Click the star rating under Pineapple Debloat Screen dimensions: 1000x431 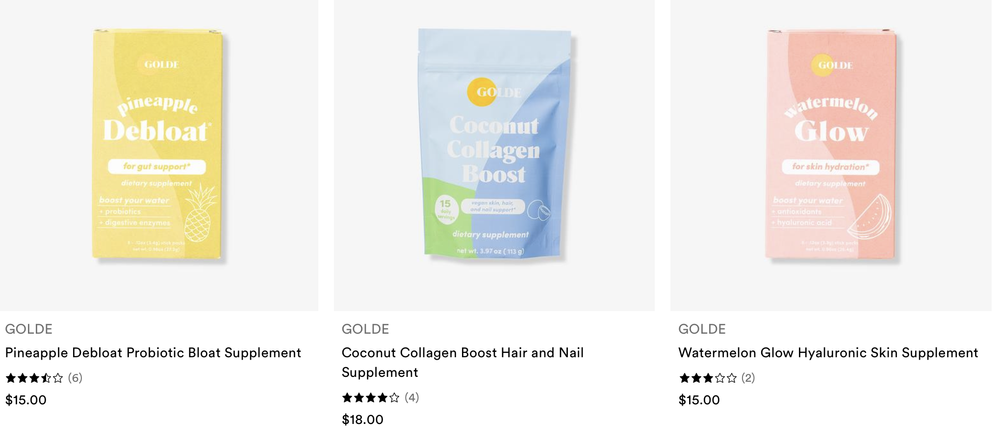(x=34, y=378)
